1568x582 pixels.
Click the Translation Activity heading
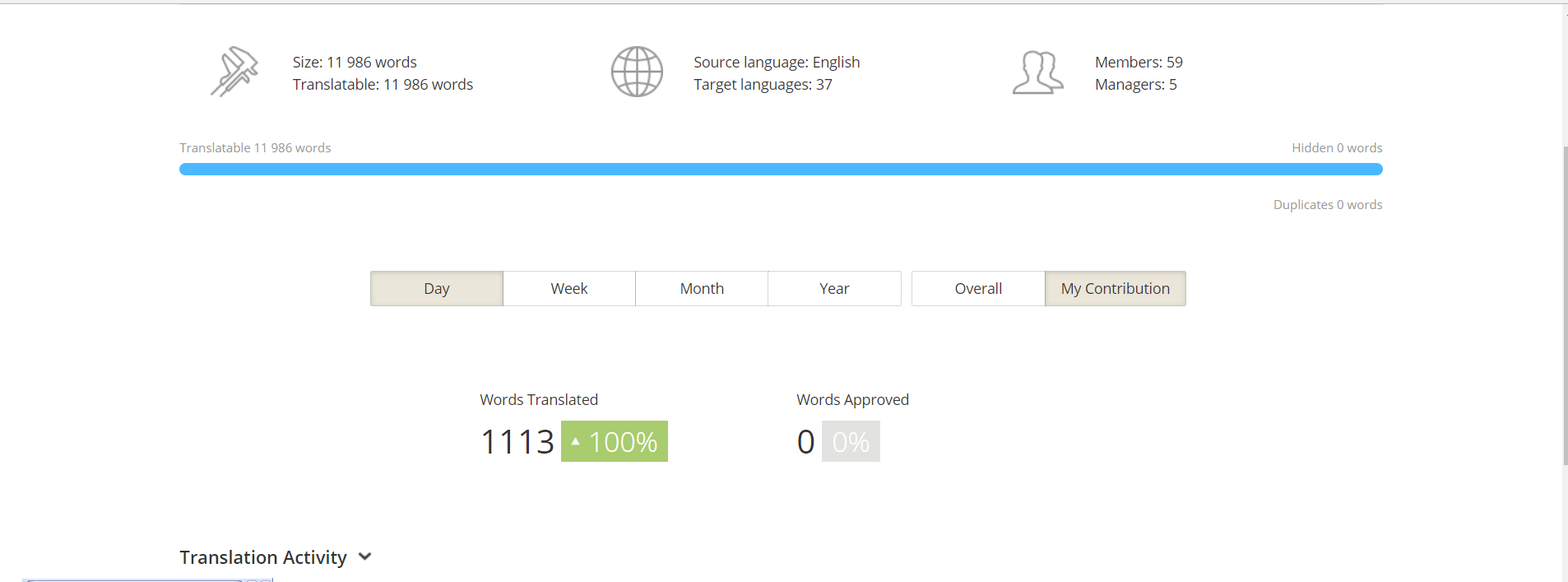263,557
